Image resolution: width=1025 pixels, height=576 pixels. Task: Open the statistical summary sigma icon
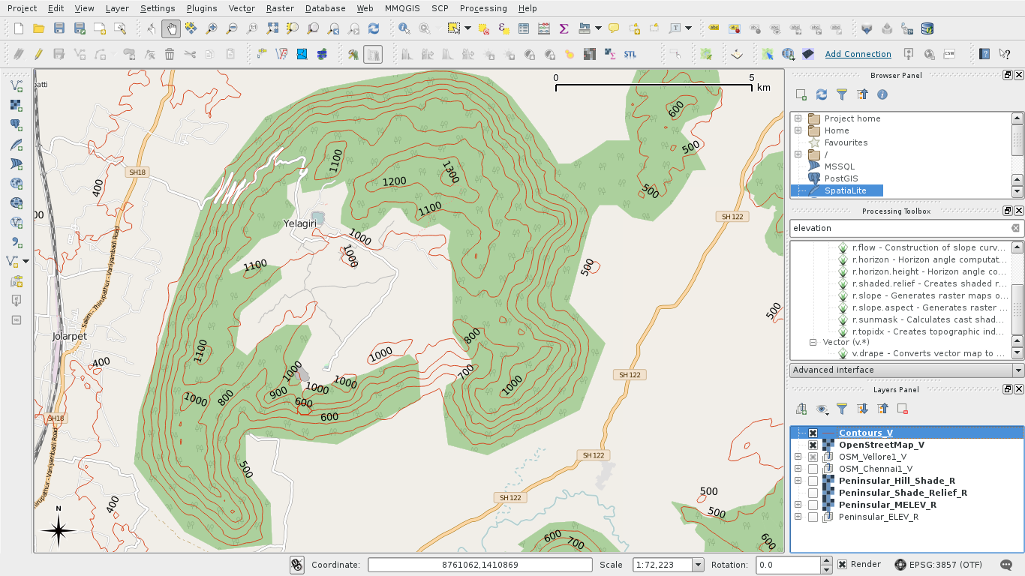point(564,29)
